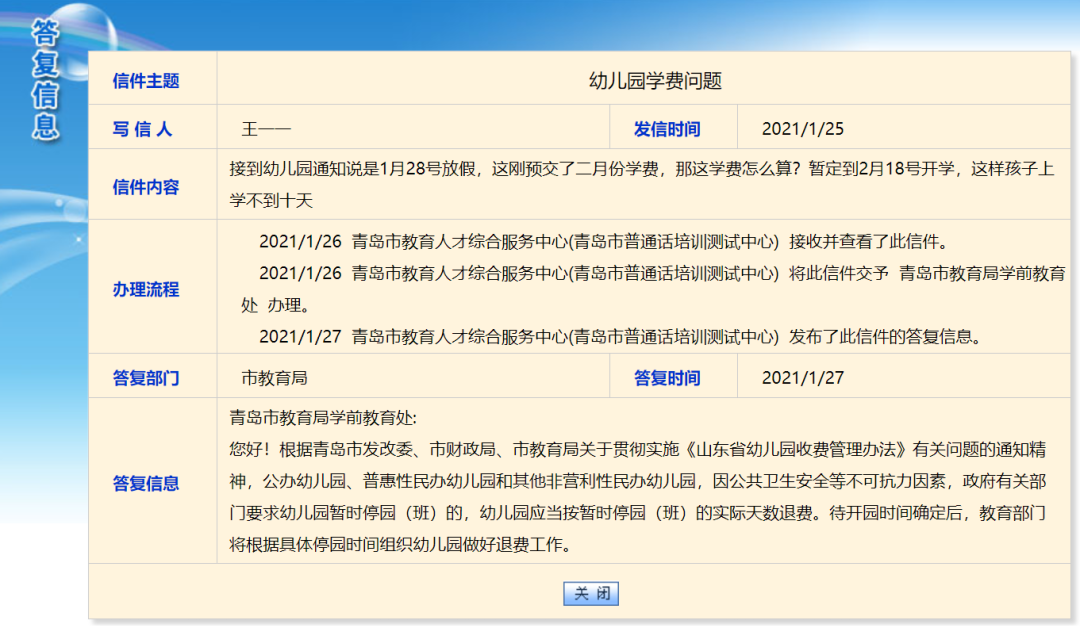Click the 关闭 button

(x=590, y=594)
